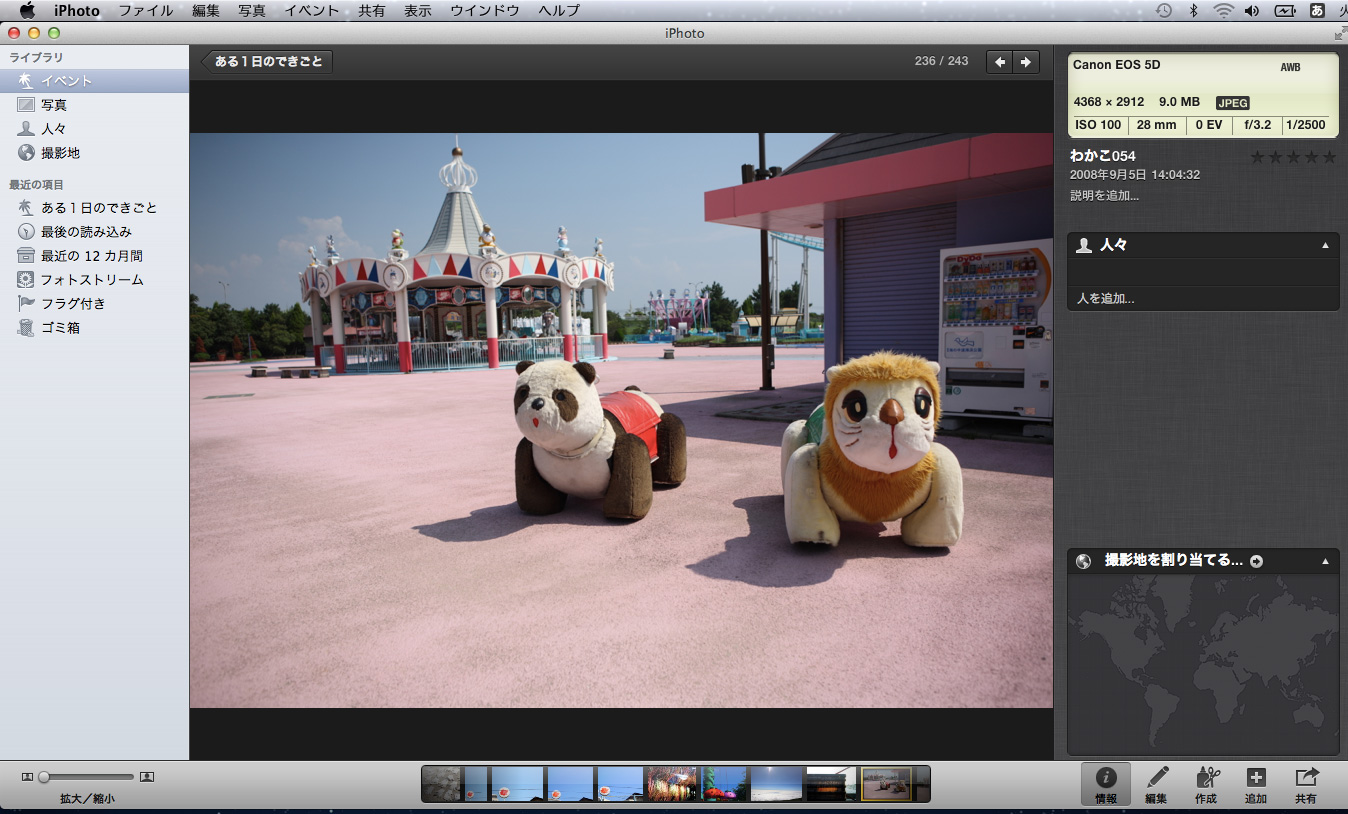Go back to ある1日のできごと event
Screen dimensions: 1348x814
267,62
